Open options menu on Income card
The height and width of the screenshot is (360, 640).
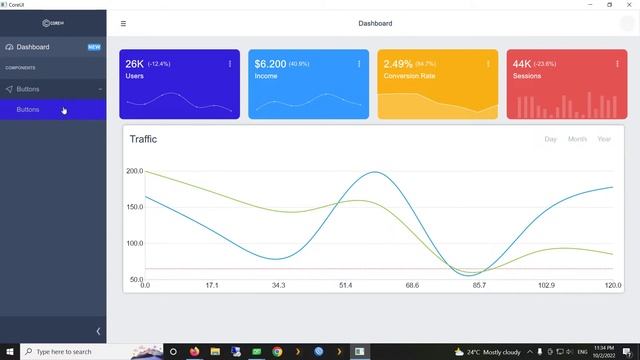pos(359,64)
